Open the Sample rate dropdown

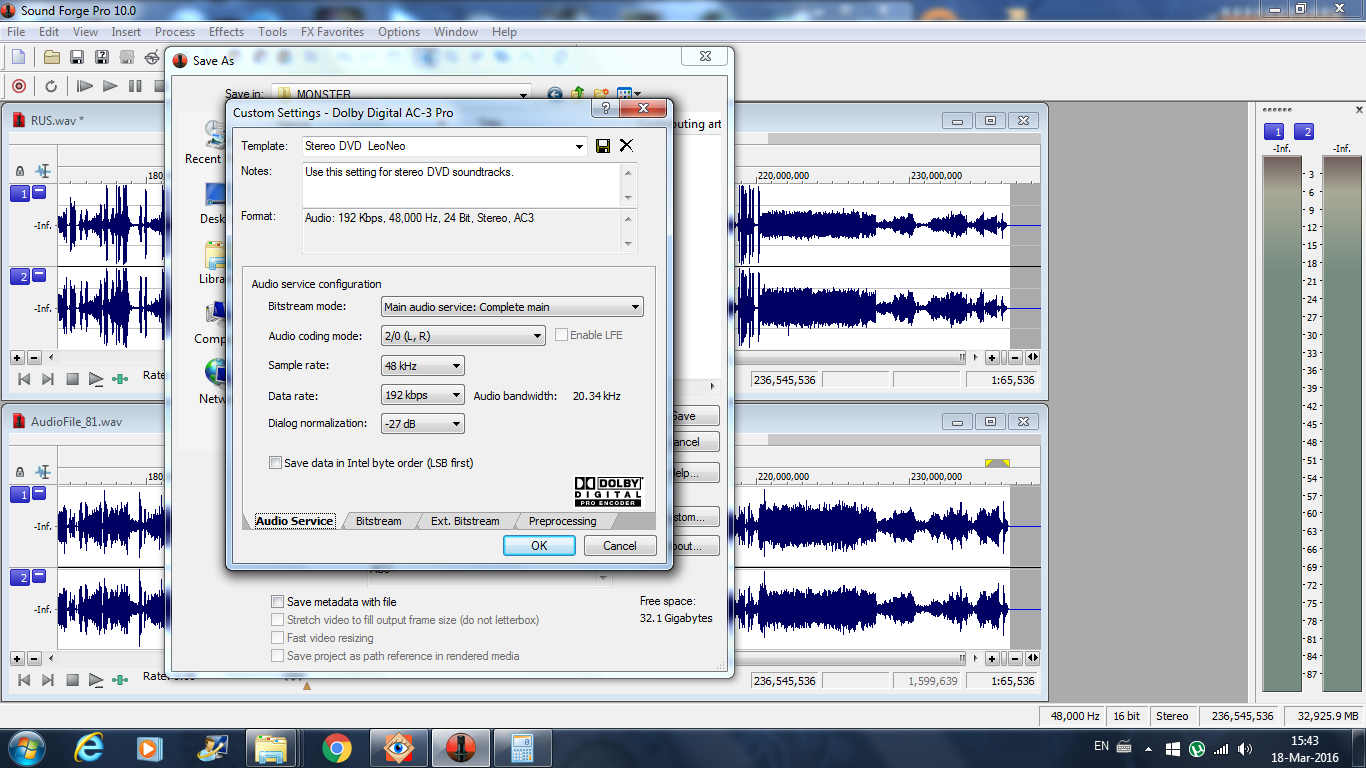(456, 366)
